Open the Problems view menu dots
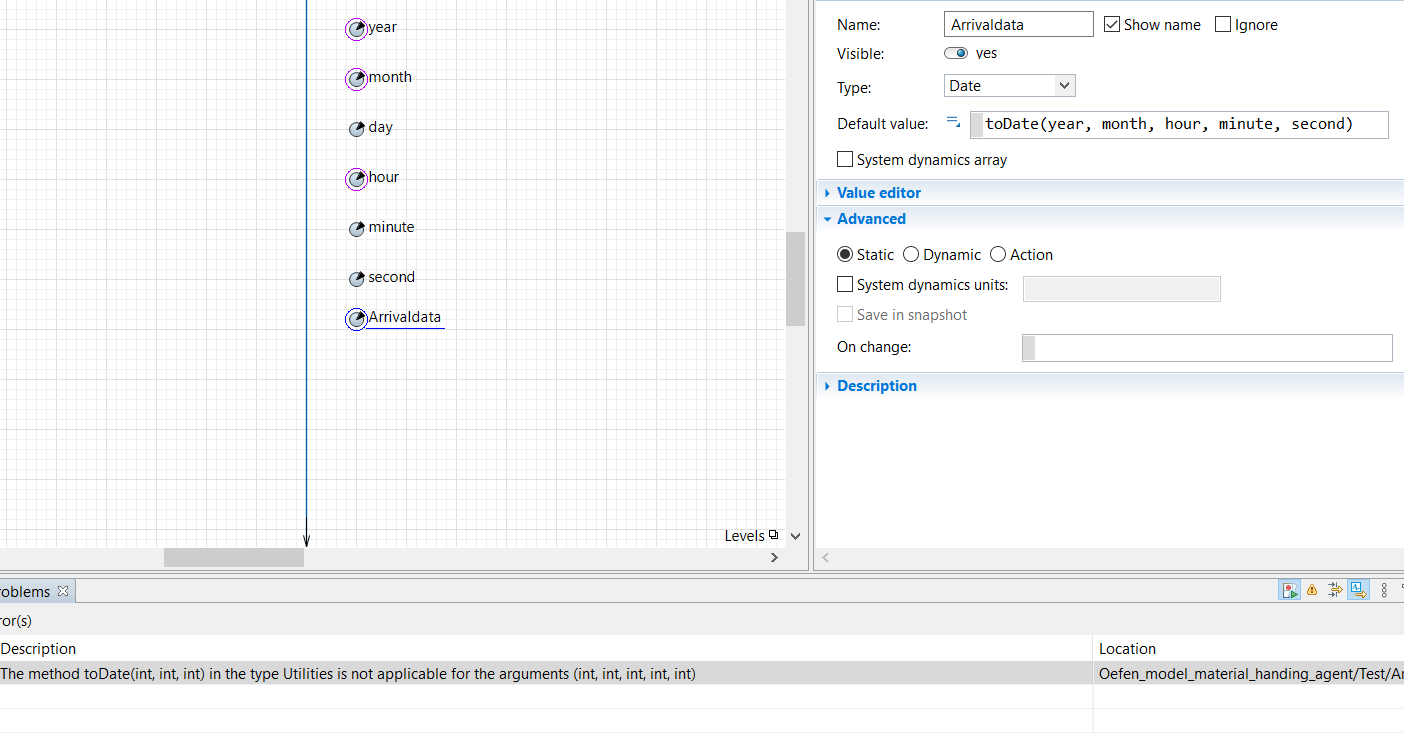Image resolution: width=1404 pixels, height=734 pixels. click(x=1384, y=590)
